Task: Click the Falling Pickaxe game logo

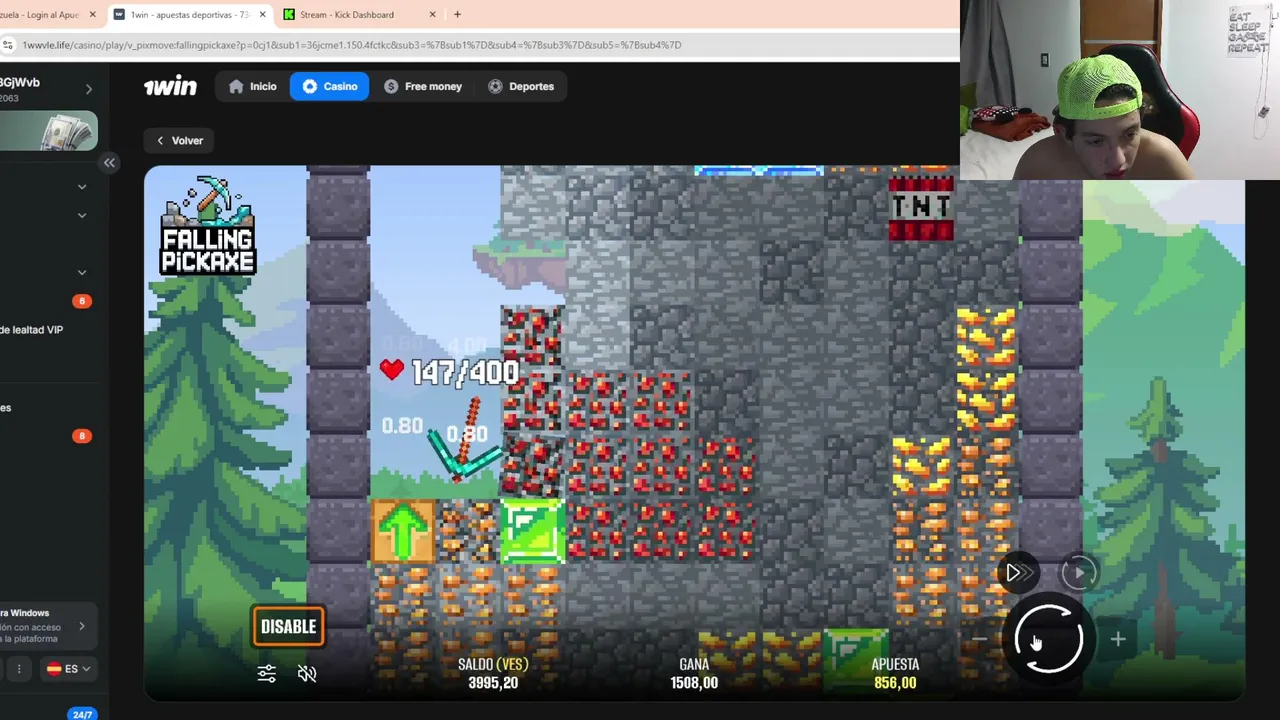Action: coord(208,226)
